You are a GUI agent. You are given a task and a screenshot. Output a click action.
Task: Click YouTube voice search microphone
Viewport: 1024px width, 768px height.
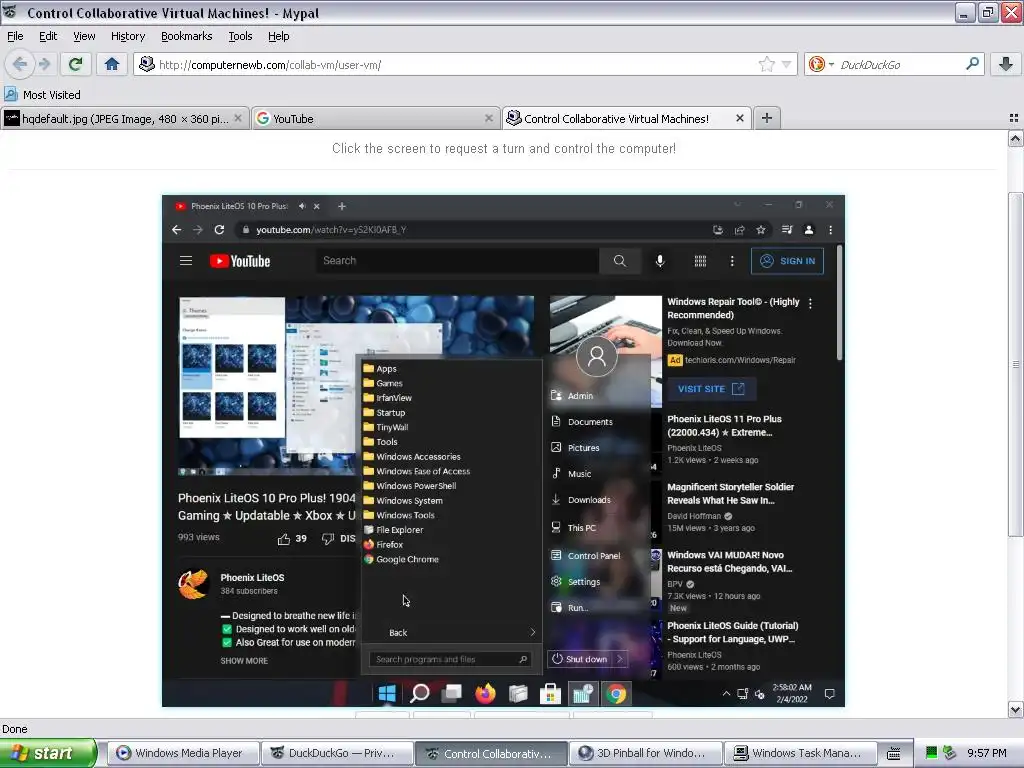(x=660, y=261)
